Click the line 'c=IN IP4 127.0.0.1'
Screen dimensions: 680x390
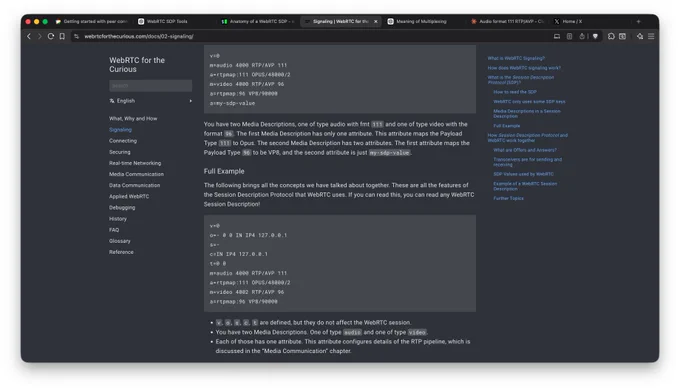(239, 254)
